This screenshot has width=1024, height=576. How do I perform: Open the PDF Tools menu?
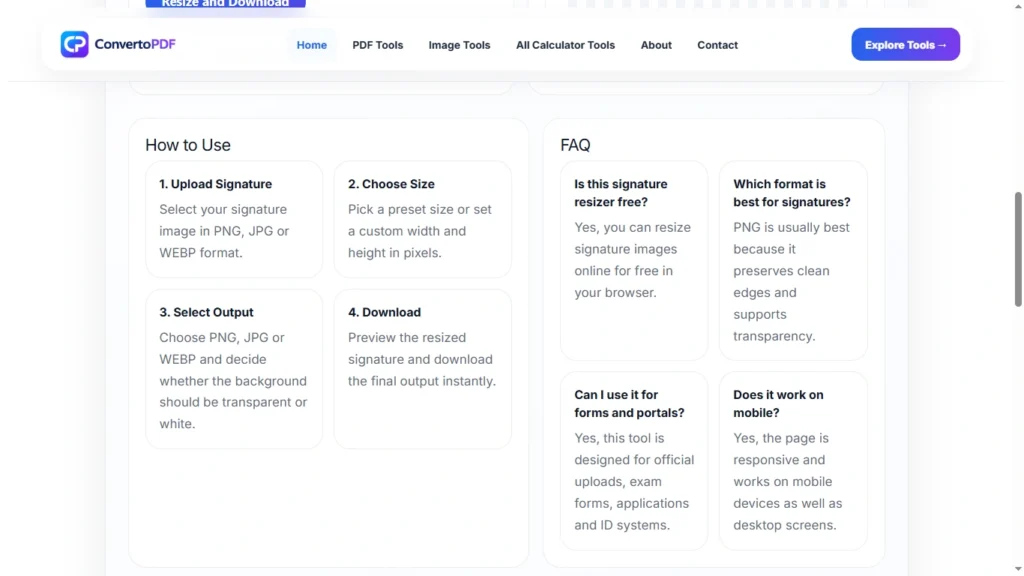377,45
